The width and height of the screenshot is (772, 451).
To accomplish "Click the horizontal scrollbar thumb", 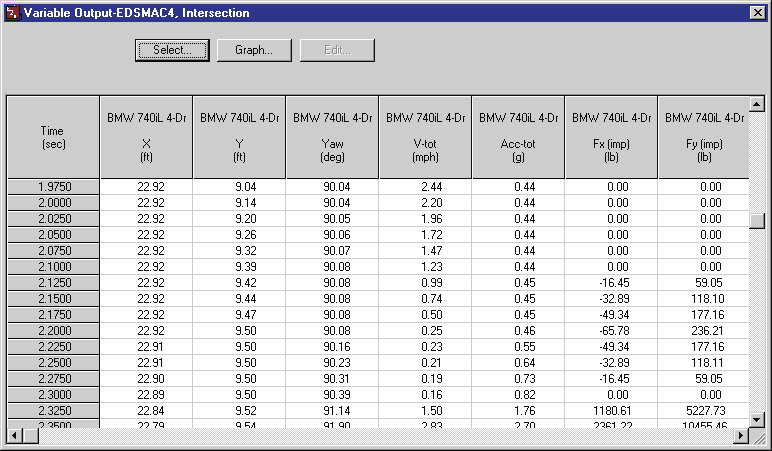I will [31, 435].
